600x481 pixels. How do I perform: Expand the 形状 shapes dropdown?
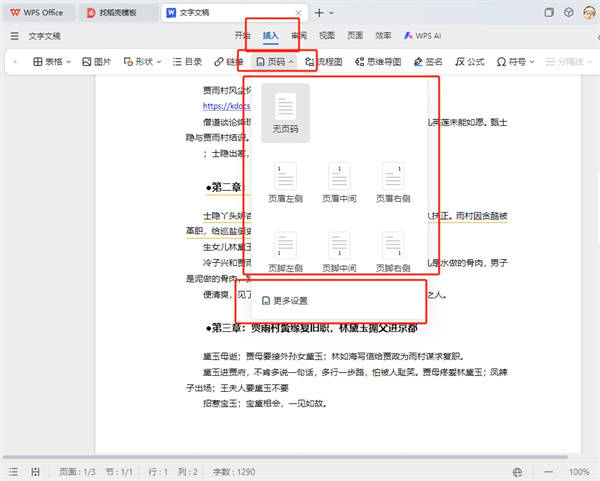click(x=143, y=62)
